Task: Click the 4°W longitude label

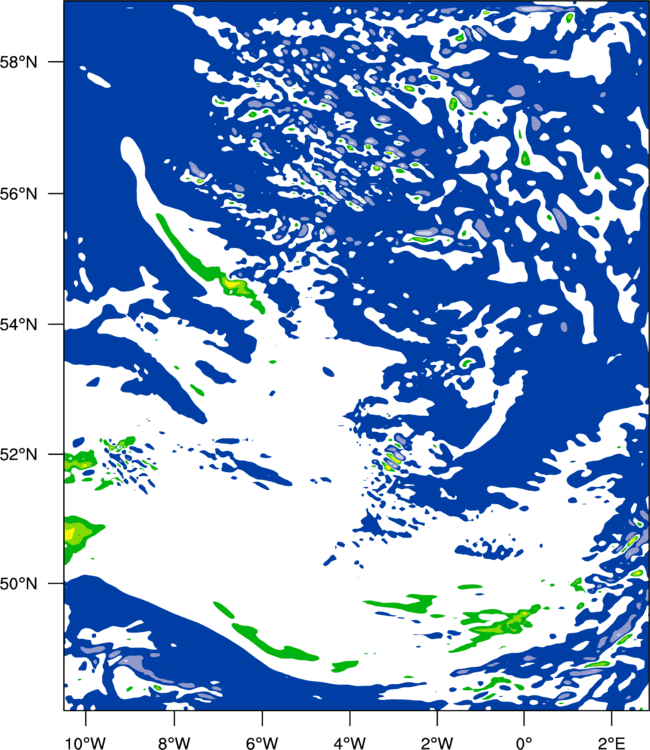Action: tap(350, 743)
